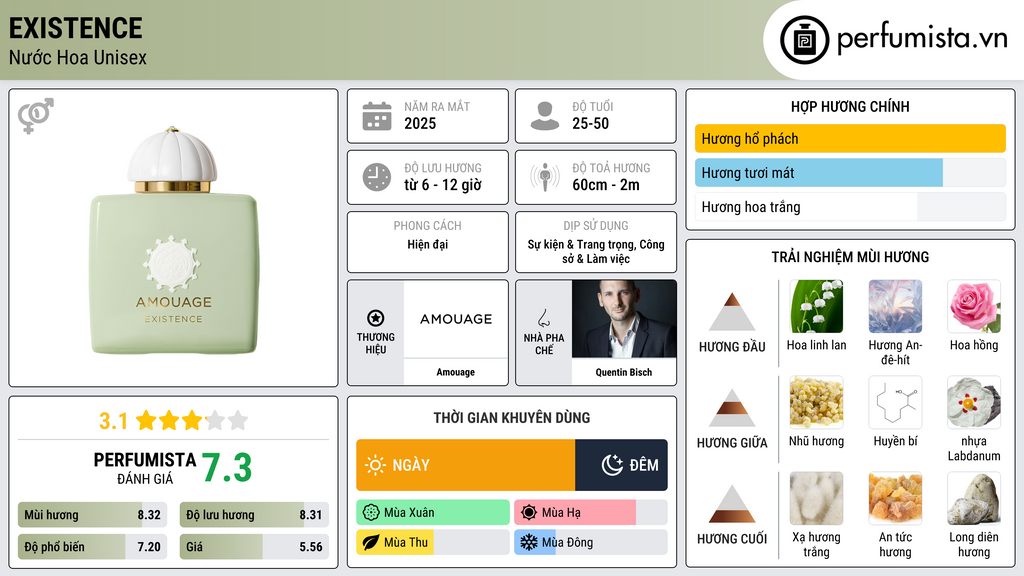
Task: Click the flower icon for Mùa Xuân
Action: click(x=371, y=513)
